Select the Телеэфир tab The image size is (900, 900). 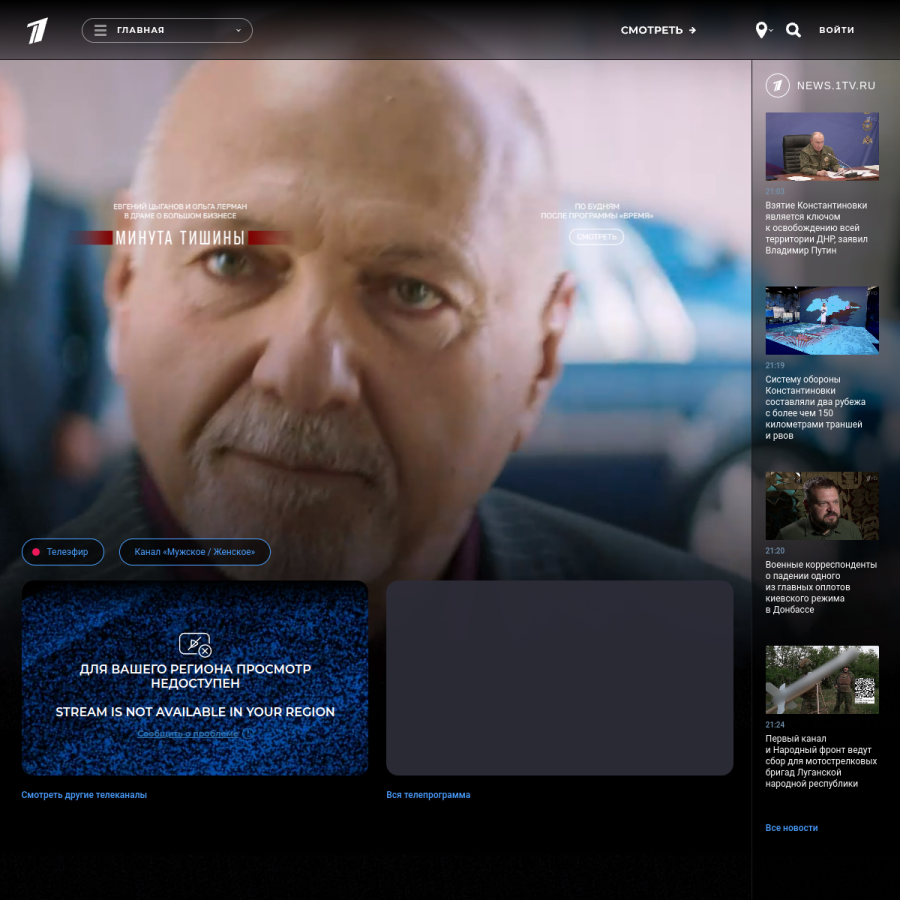pyautogui.click(x=63, y=552)
